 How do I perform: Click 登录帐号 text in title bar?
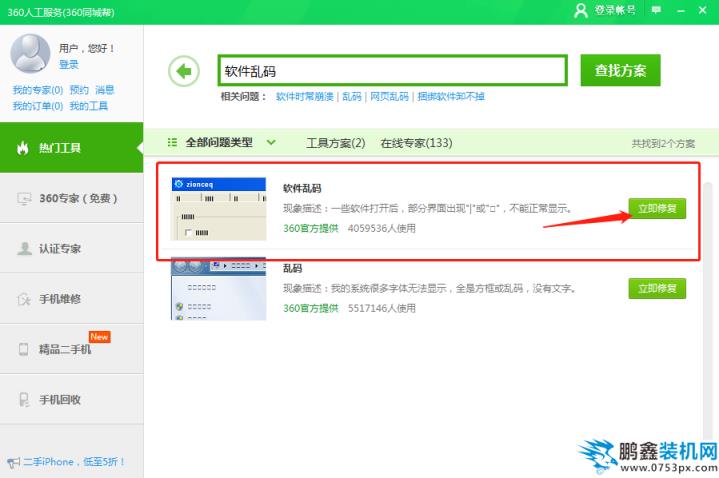click(615, 10)
